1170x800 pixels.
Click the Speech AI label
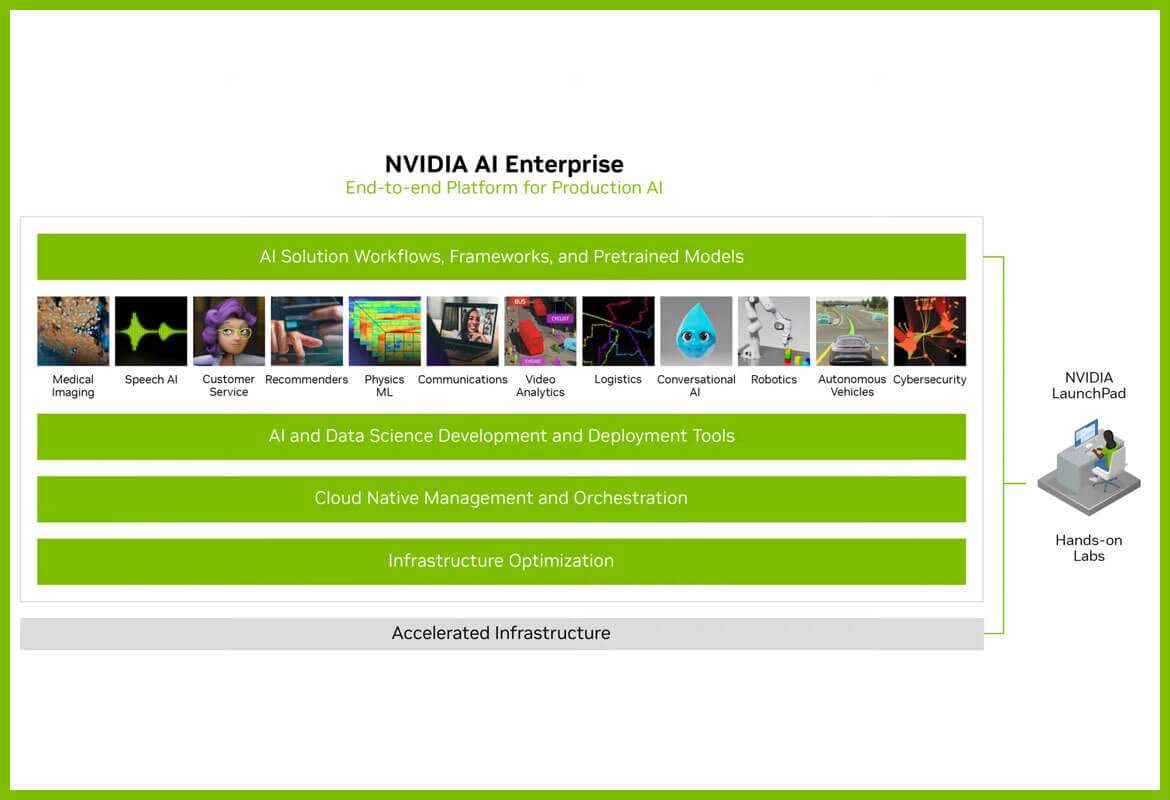click(151, 379)
